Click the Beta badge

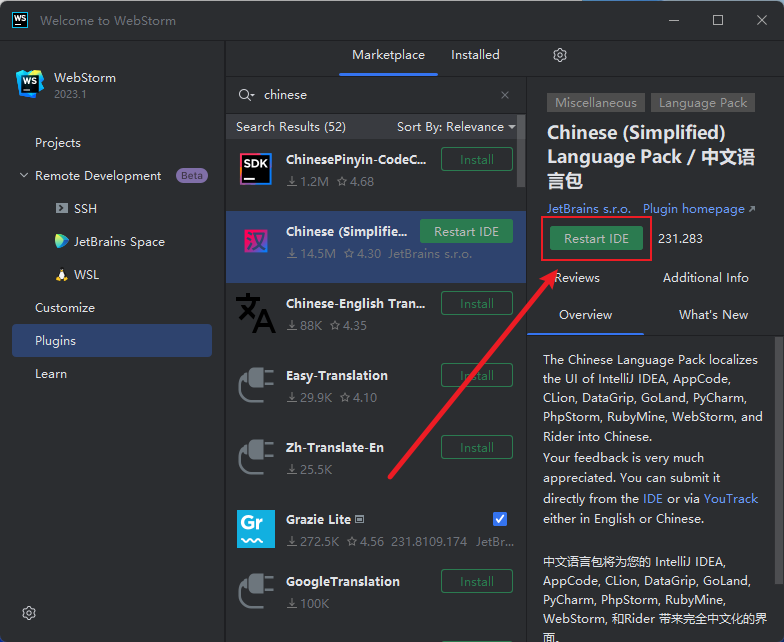tap(192, 176)
